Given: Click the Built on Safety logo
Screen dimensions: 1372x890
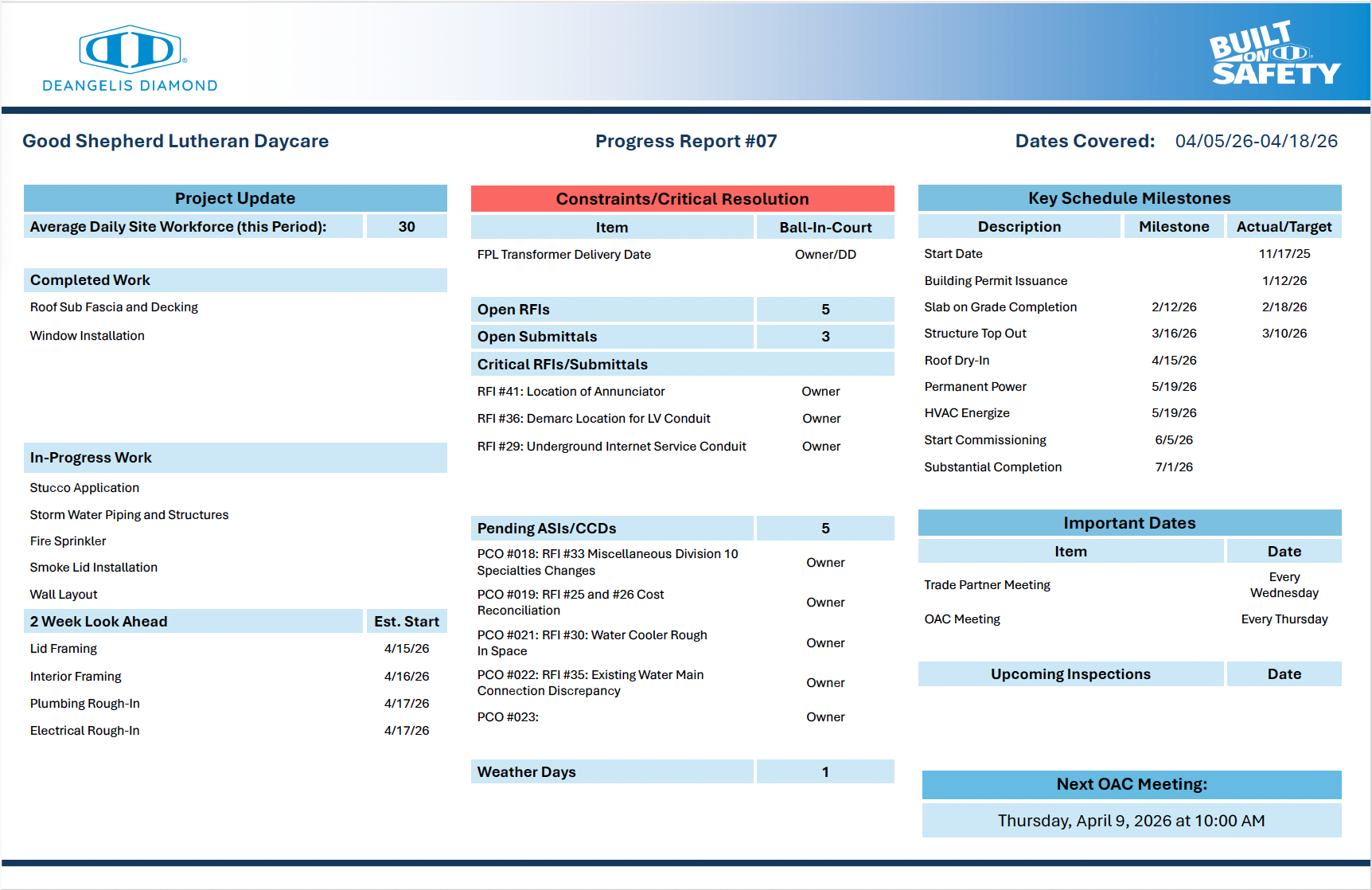Looking at the screenshot, I should pos(1274,54).
